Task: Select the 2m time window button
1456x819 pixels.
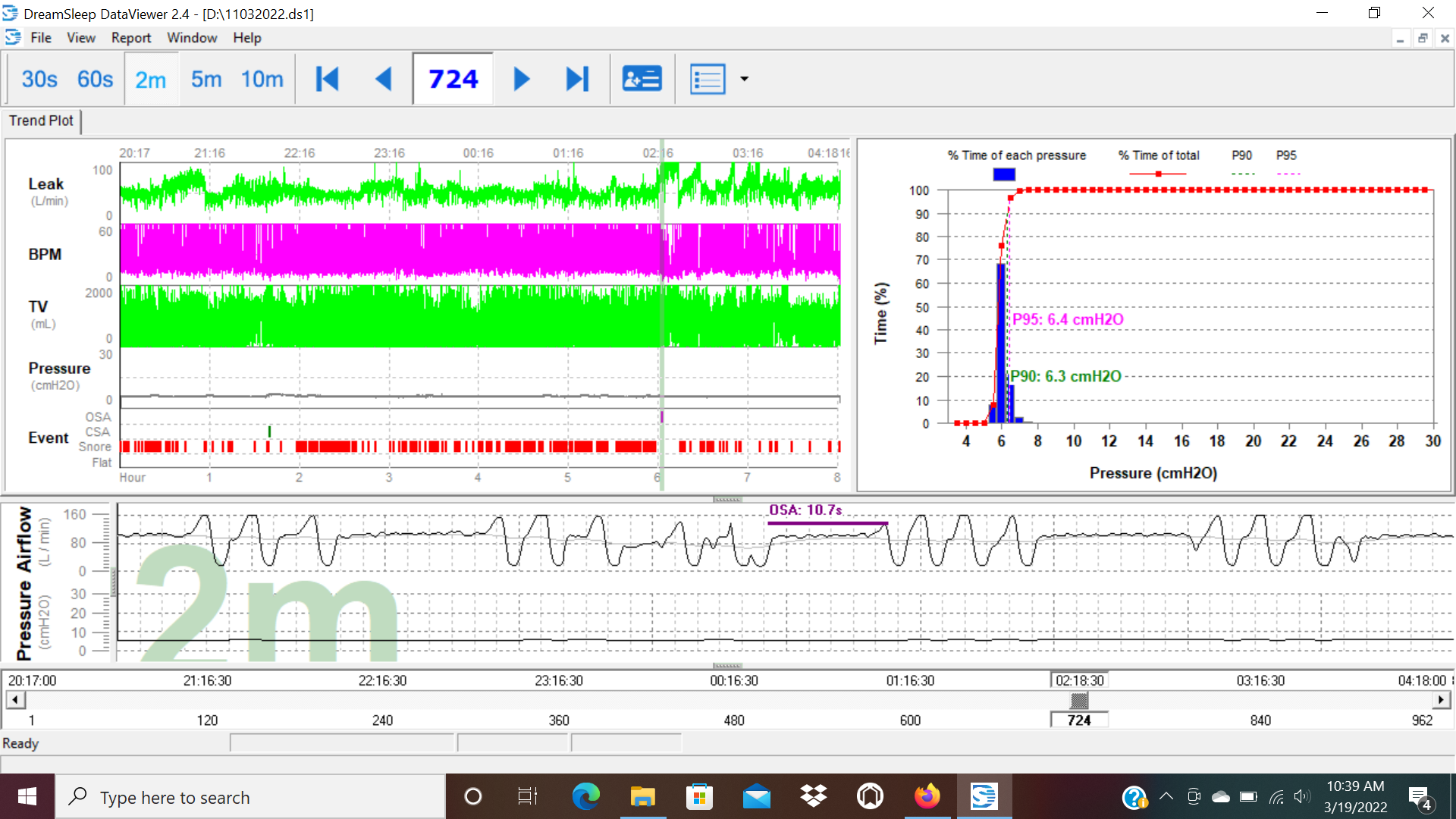Action: (150, 79)
